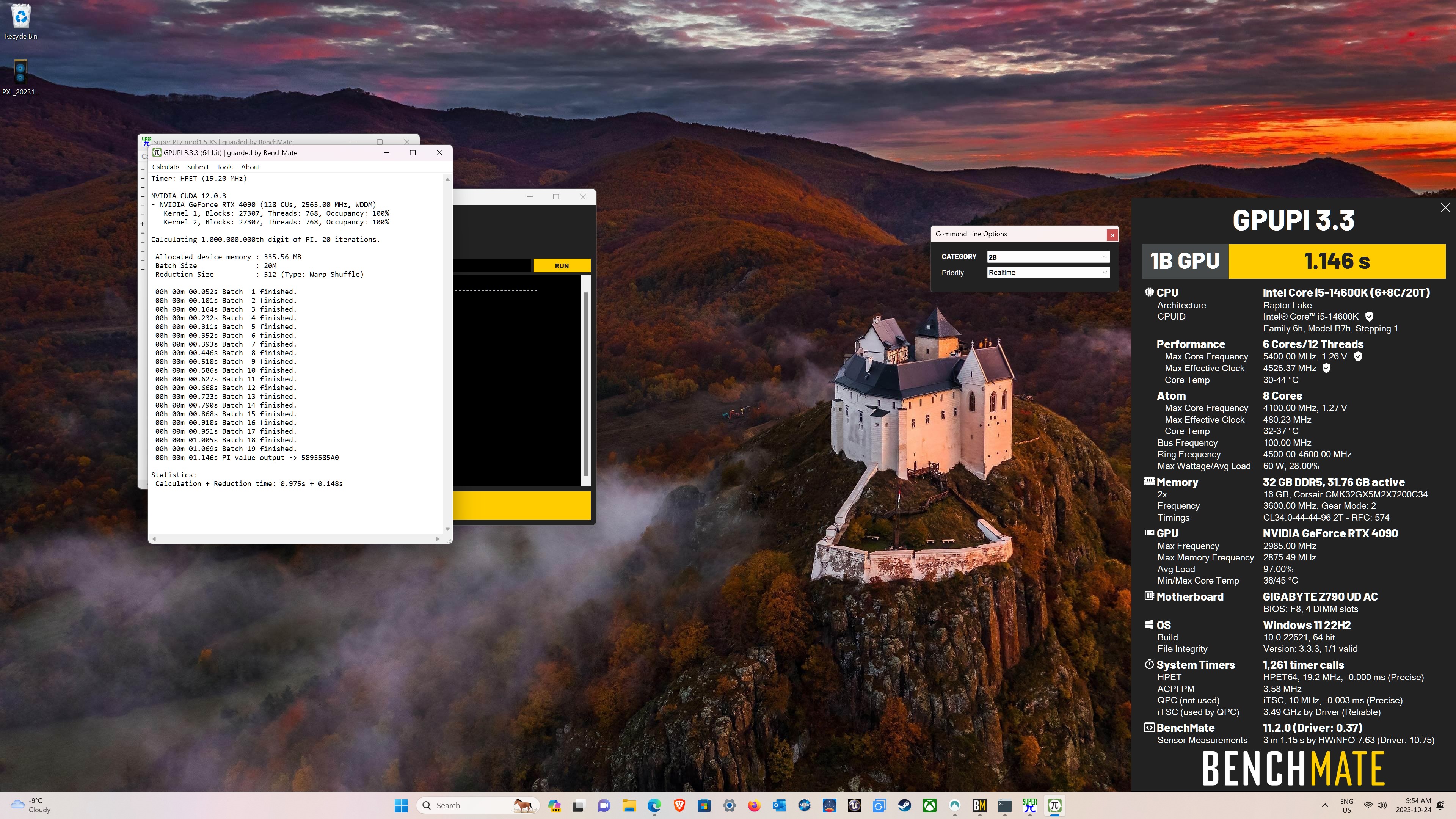
Task: Launch the purple video chat app
Action: click(604, 805)
